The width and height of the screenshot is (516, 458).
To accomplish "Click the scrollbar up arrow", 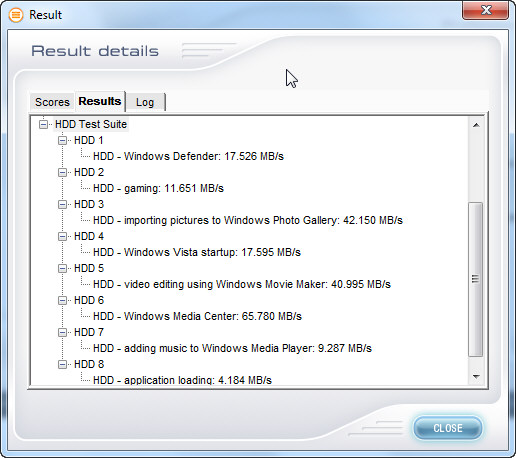I will click(476, 125).
